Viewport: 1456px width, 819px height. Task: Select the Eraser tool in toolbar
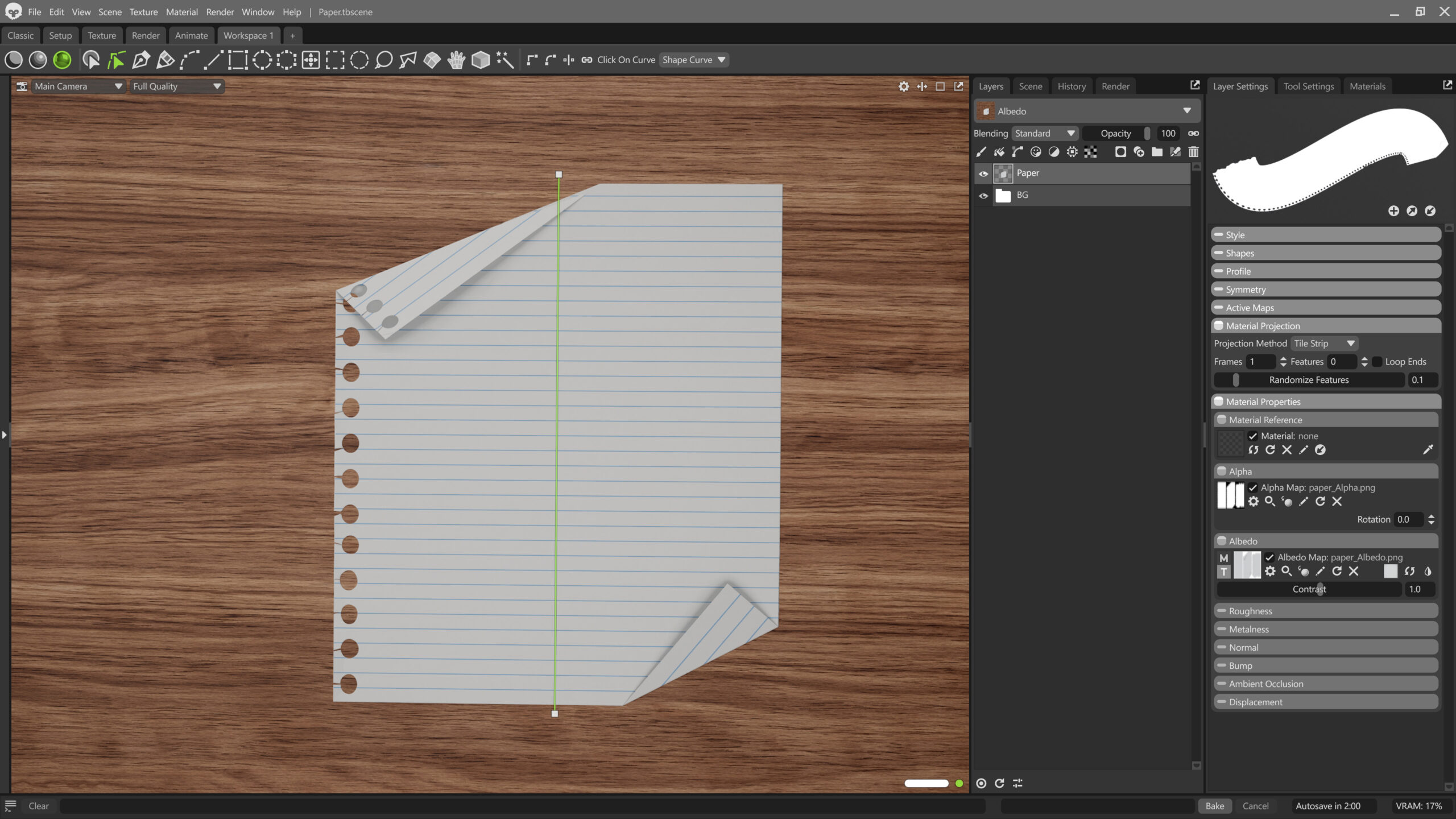coord(165,60)
